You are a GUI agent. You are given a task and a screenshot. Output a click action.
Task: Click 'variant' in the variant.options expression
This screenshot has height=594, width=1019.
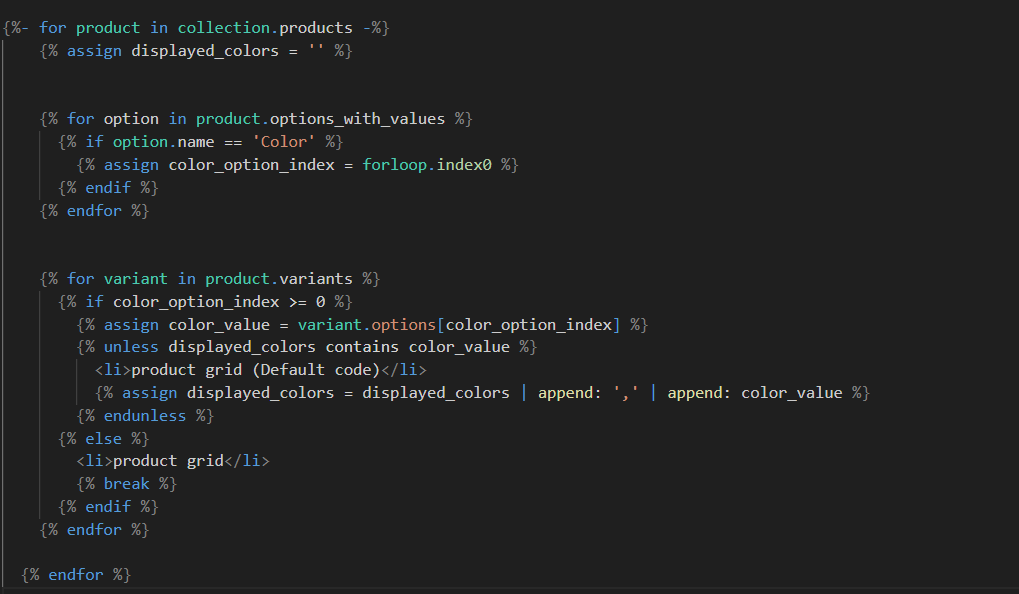[330, 324]
